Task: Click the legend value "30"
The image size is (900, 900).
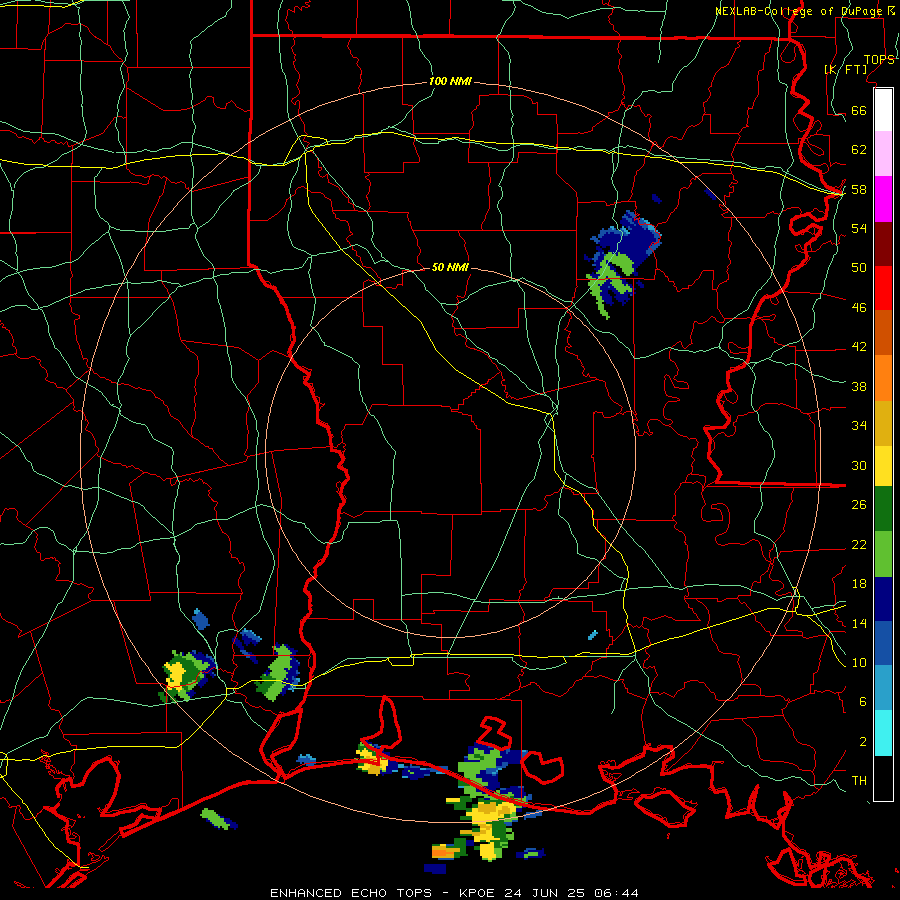Action: [x=859, y=465]
